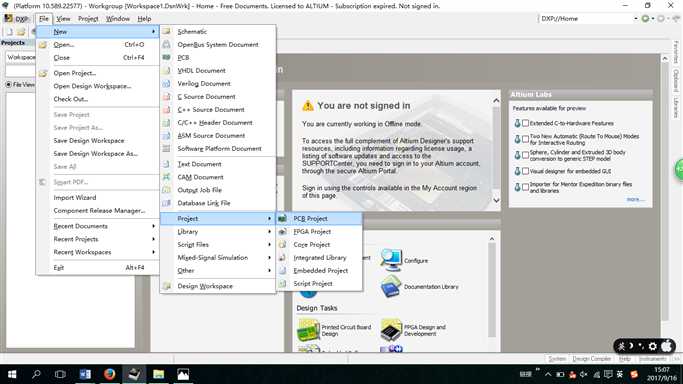Expand Recent Documents submenu
Image resolution: width=683 pixels, height=384 pixels.
tap(98, 226)
